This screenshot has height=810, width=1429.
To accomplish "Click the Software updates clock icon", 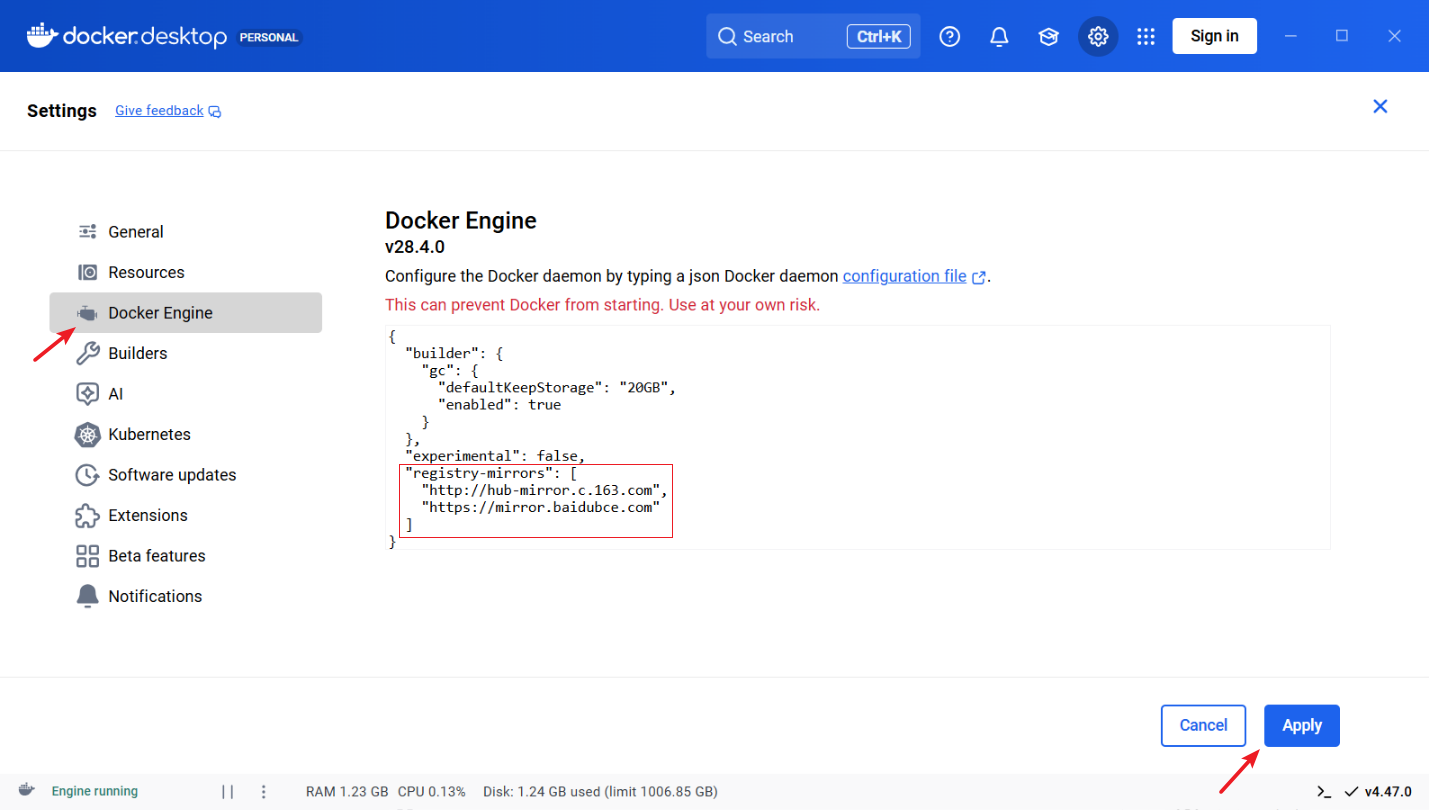I will click(88, 475).
